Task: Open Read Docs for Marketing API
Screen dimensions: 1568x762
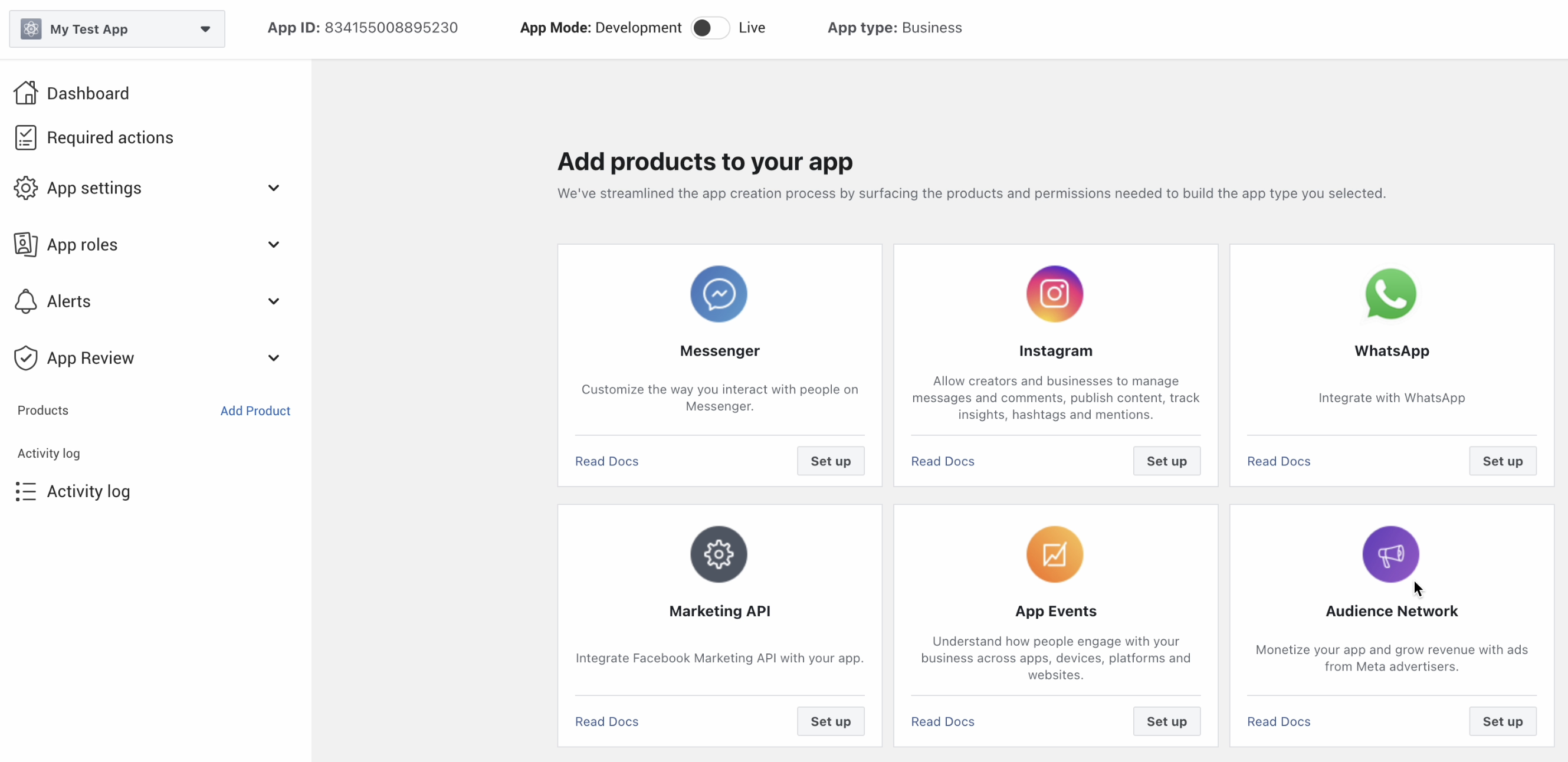Action: (x=607, y=721)
